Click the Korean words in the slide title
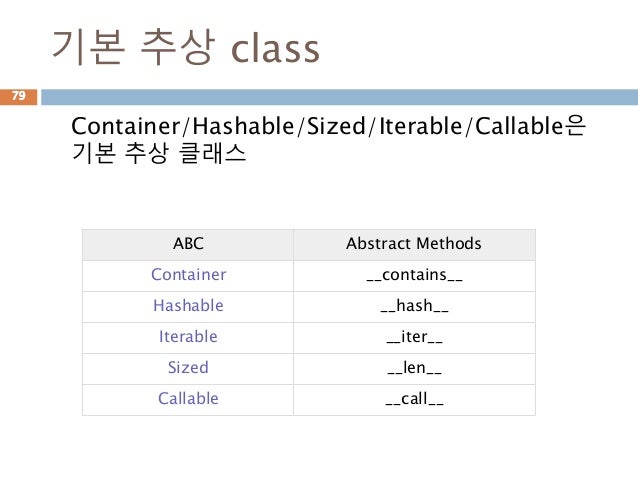This screenshot has width=638, height=479. pos(131,47)
